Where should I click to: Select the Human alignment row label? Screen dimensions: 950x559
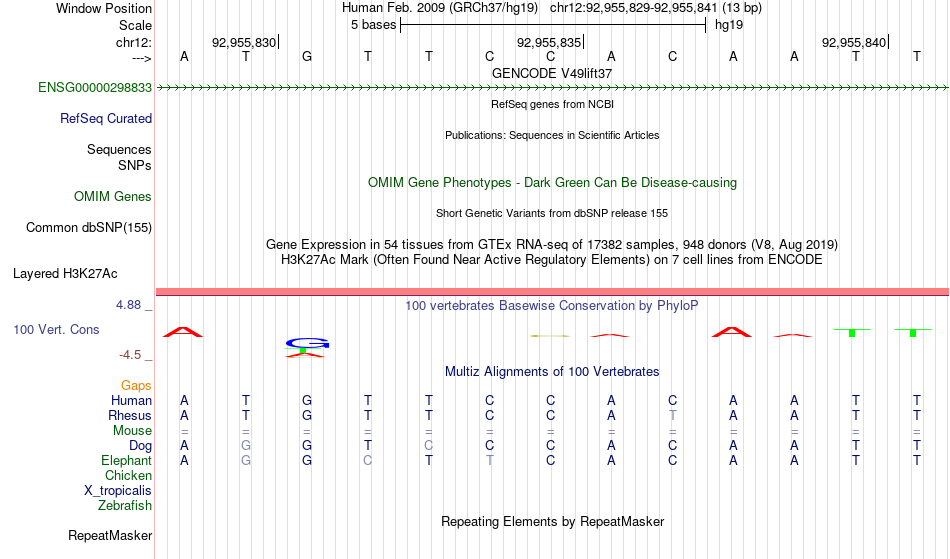tap(131, 401)
